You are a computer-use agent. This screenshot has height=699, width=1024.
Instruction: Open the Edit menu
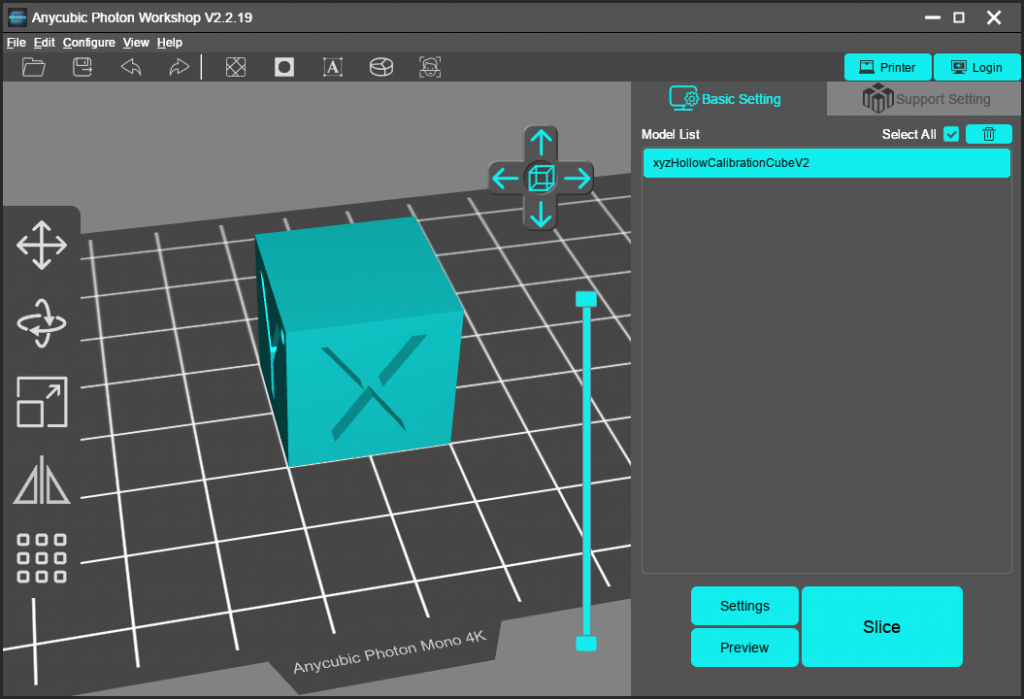tap(44, 42)
